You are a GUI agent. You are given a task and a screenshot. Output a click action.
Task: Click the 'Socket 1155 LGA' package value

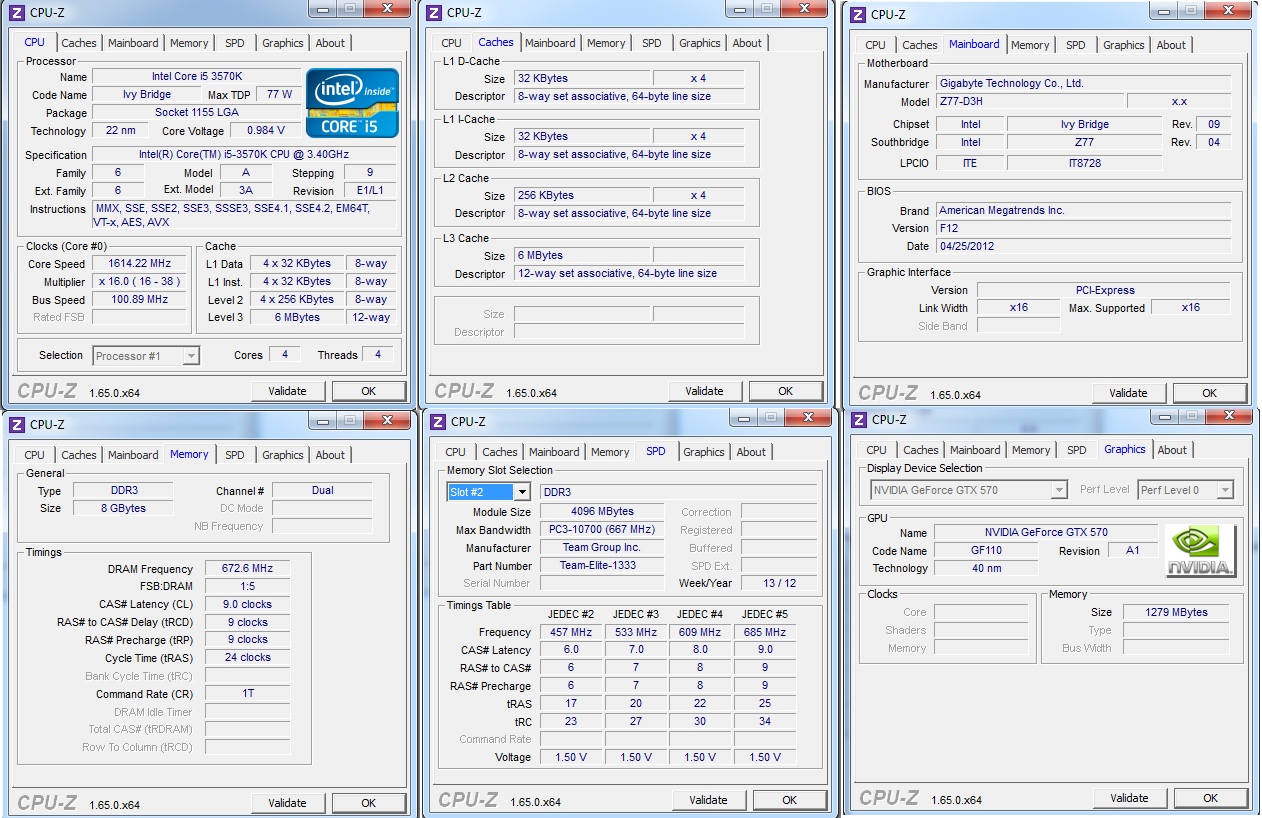pos(197,113)
